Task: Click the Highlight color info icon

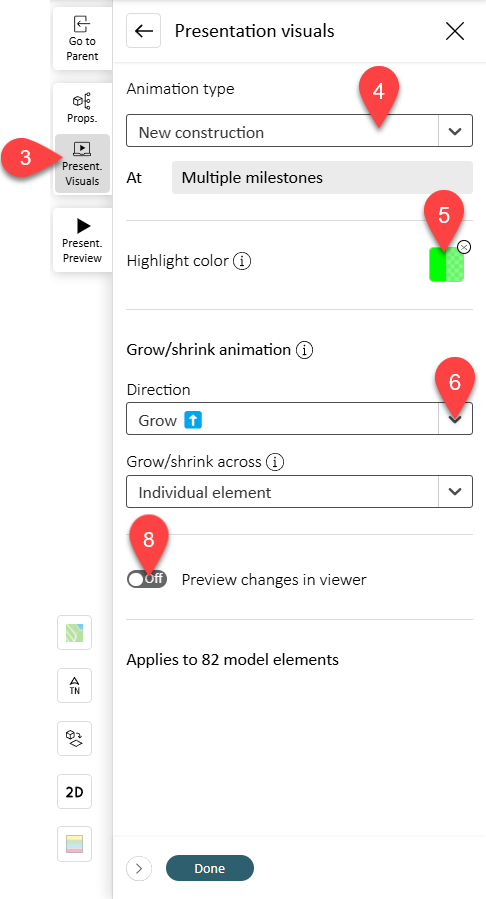Action: tap(242, 261)
